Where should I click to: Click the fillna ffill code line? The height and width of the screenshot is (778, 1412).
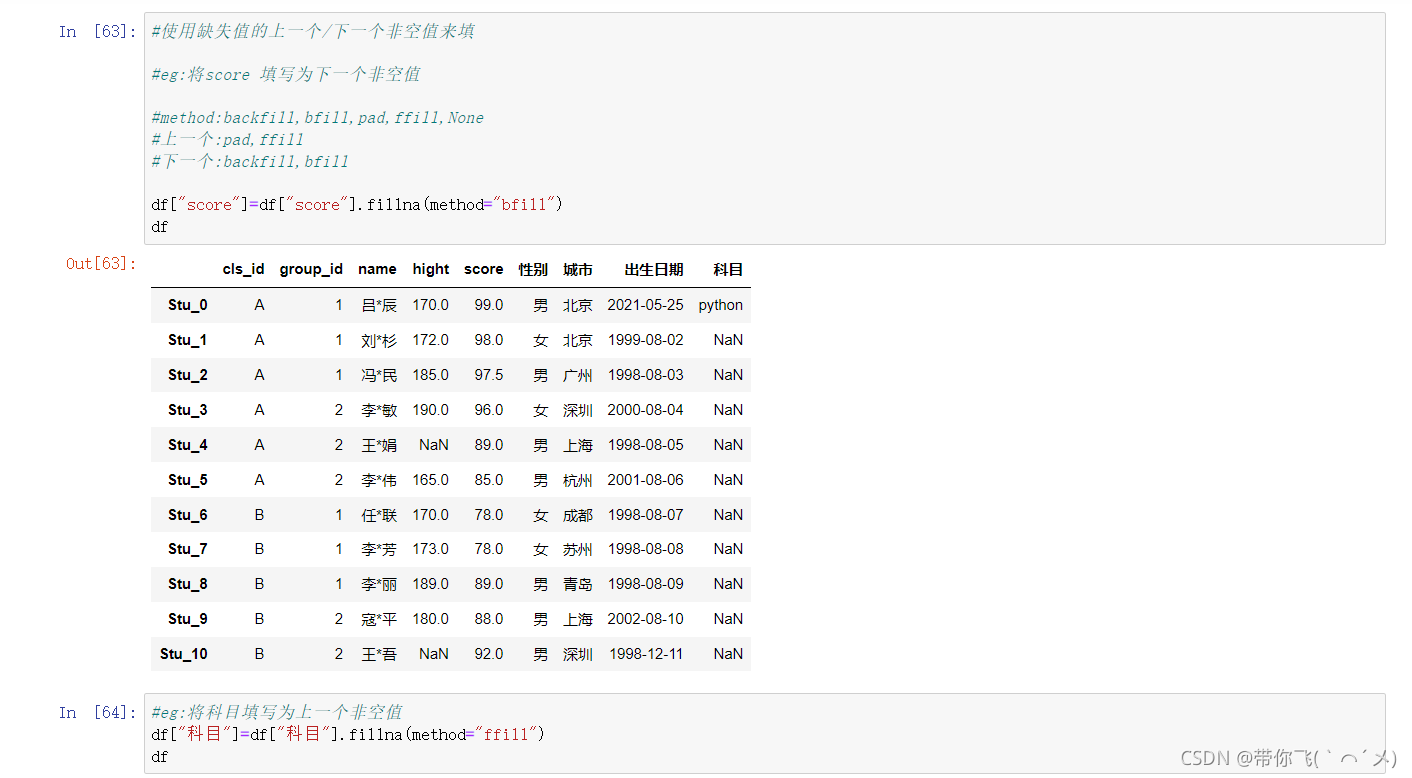(x=347, y=734)
